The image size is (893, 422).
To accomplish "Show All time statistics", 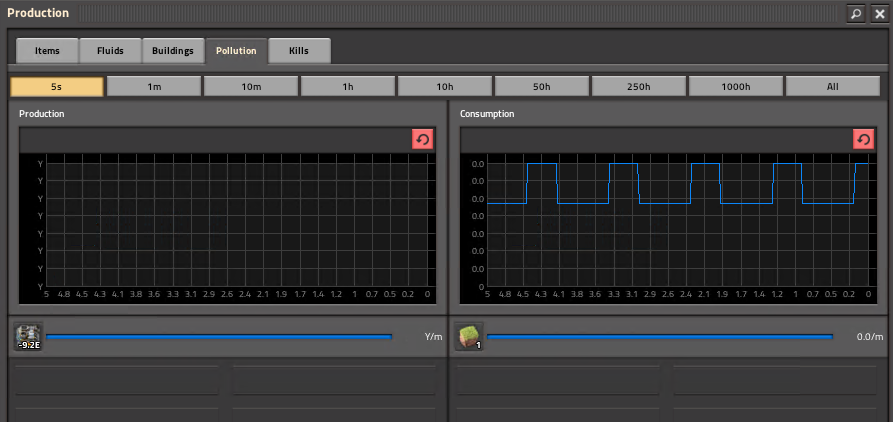I will [x=833, y=87].
